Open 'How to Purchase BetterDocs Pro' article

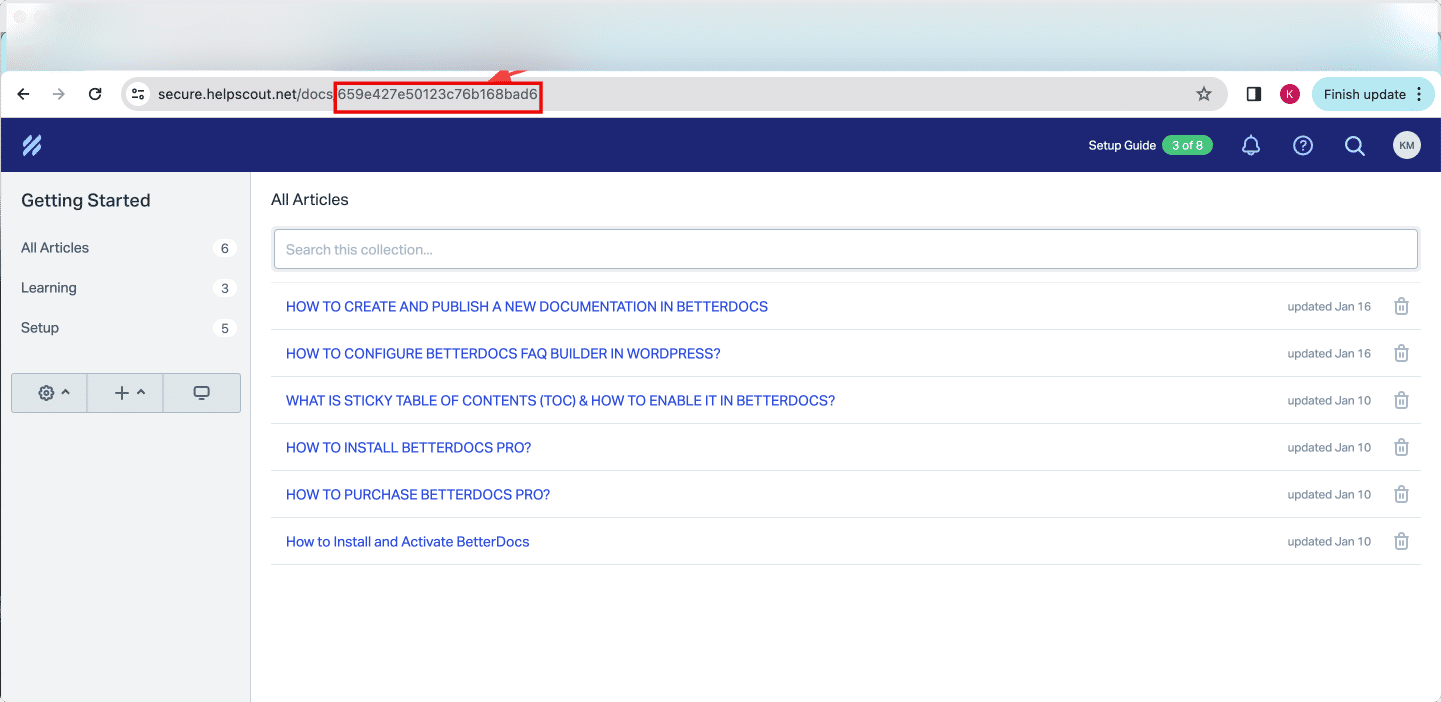(417, 495)
